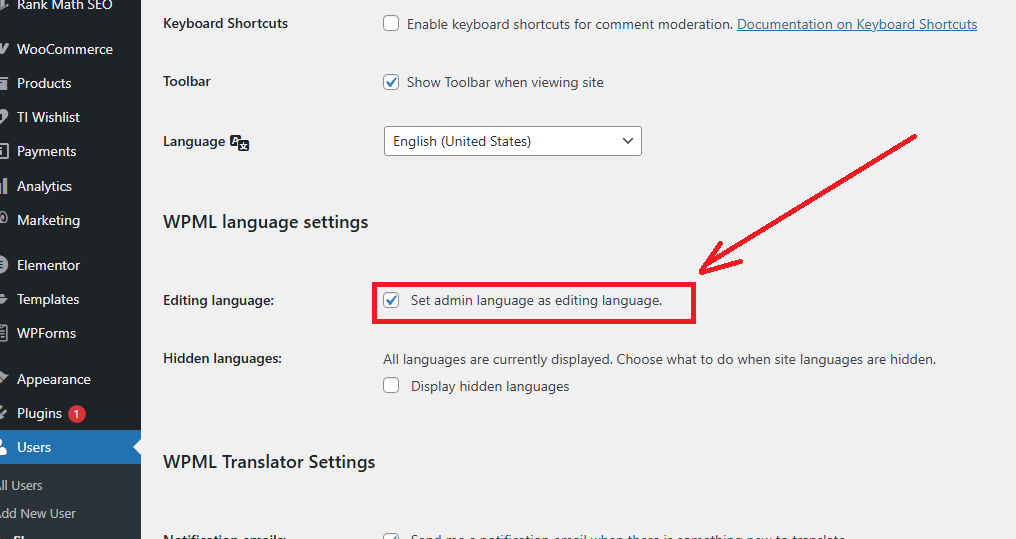Click the Payments sidebar icon
Image resolution: width=1016 pixels, height=539 pixels.
tap(3, 151)
